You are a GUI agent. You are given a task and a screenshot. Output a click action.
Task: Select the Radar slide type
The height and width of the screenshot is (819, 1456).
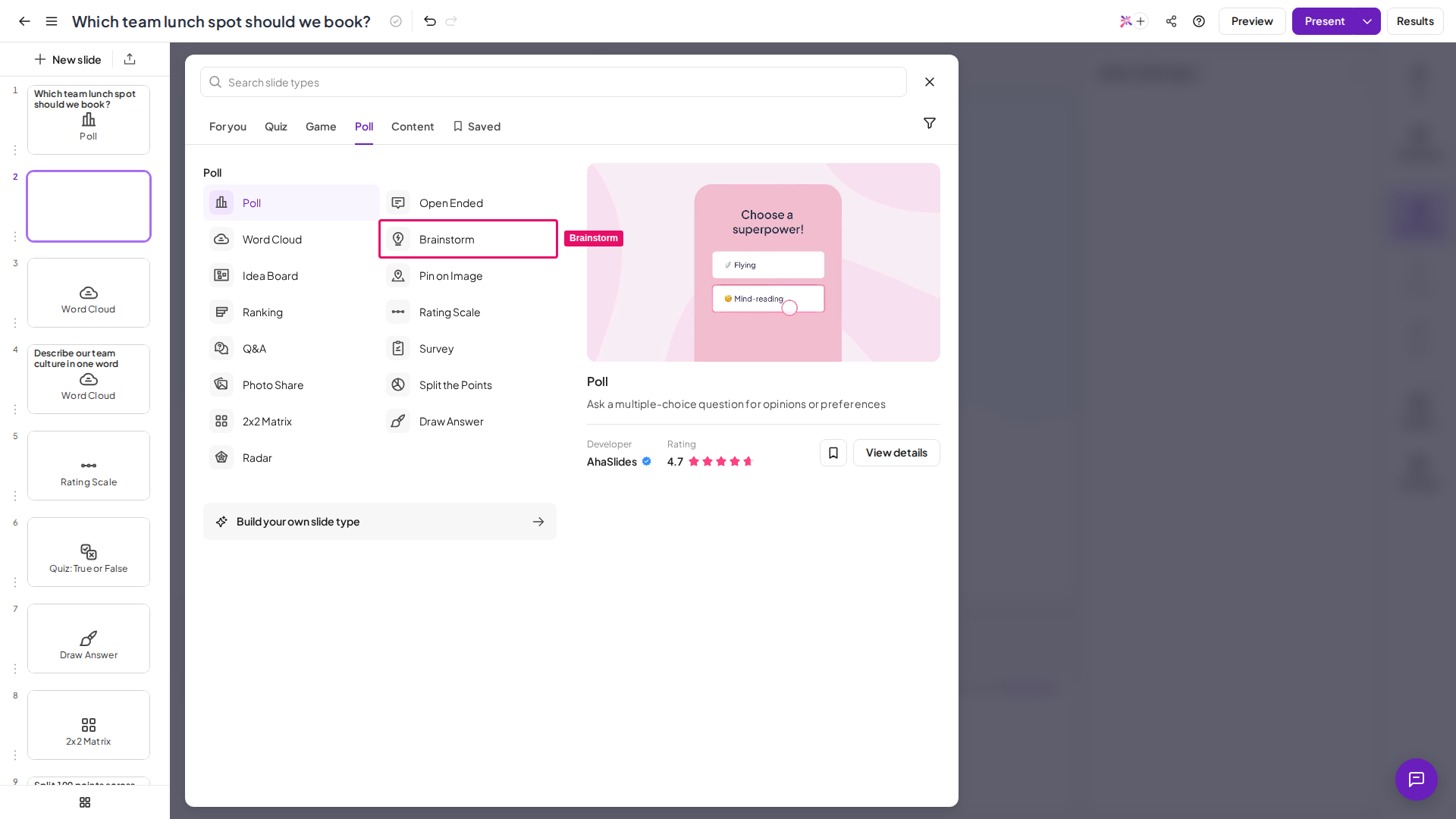291,458
